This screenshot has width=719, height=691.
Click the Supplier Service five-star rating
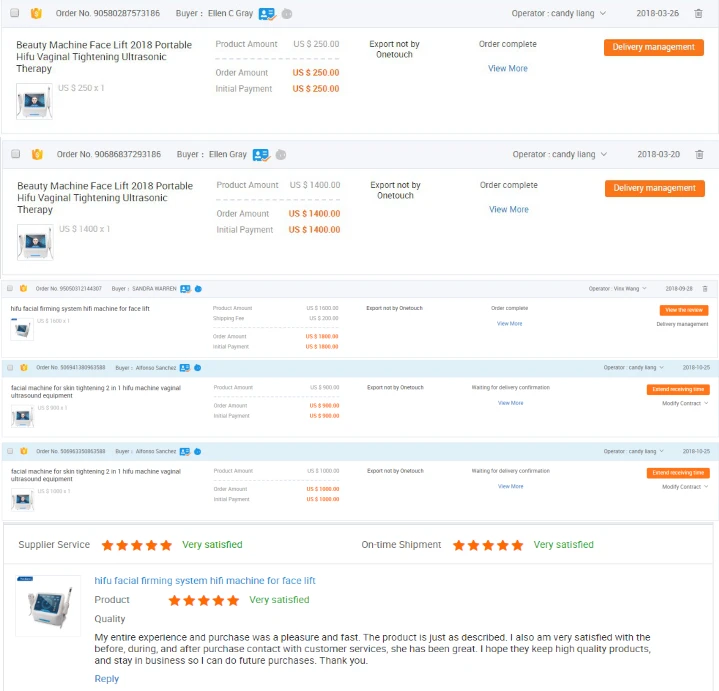tap(137, 545)
